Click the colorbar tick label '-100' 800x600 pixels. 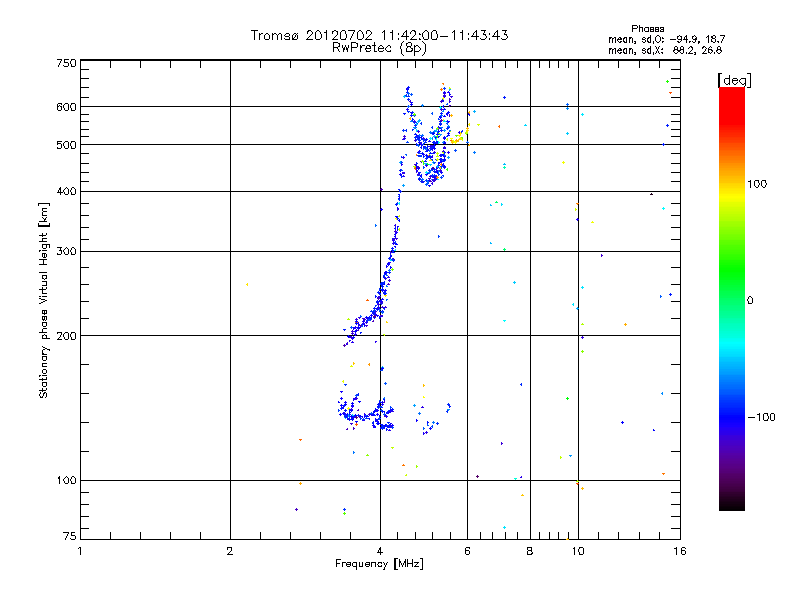[761, 417]
